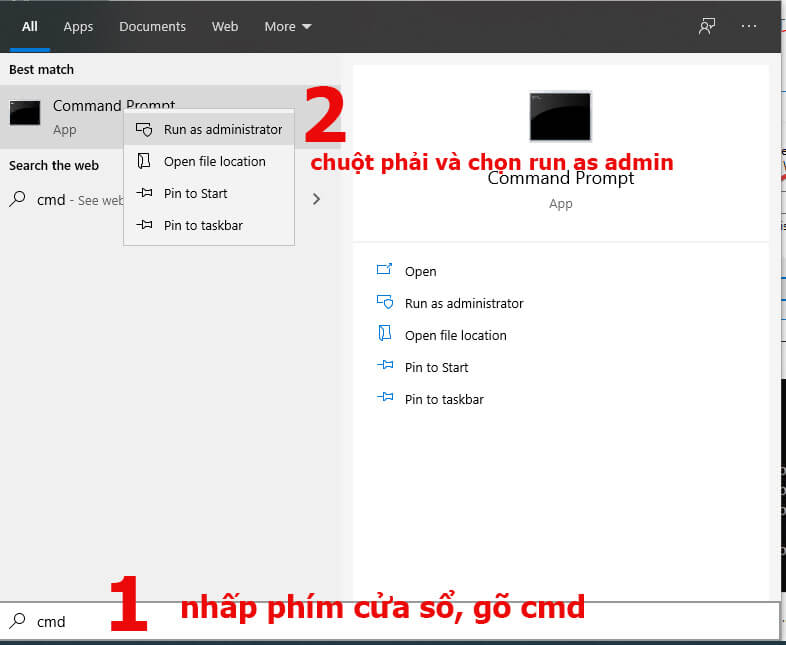
Task: Click the magnifier icon in the search box
Action: coord(18,620)
